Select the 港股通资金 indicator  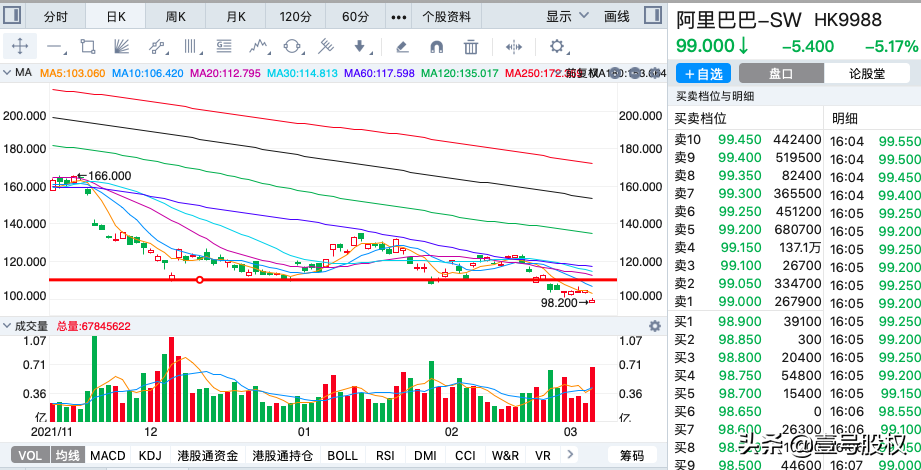pyautogui.click(x=208, y=455)
